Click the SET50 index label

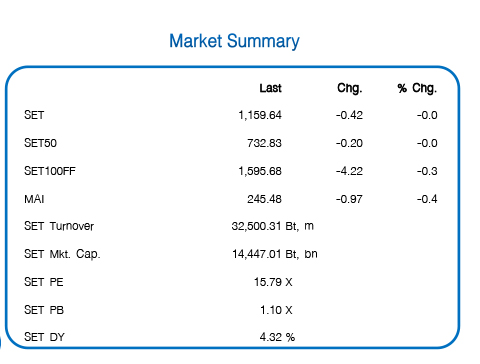click(40, 143)
